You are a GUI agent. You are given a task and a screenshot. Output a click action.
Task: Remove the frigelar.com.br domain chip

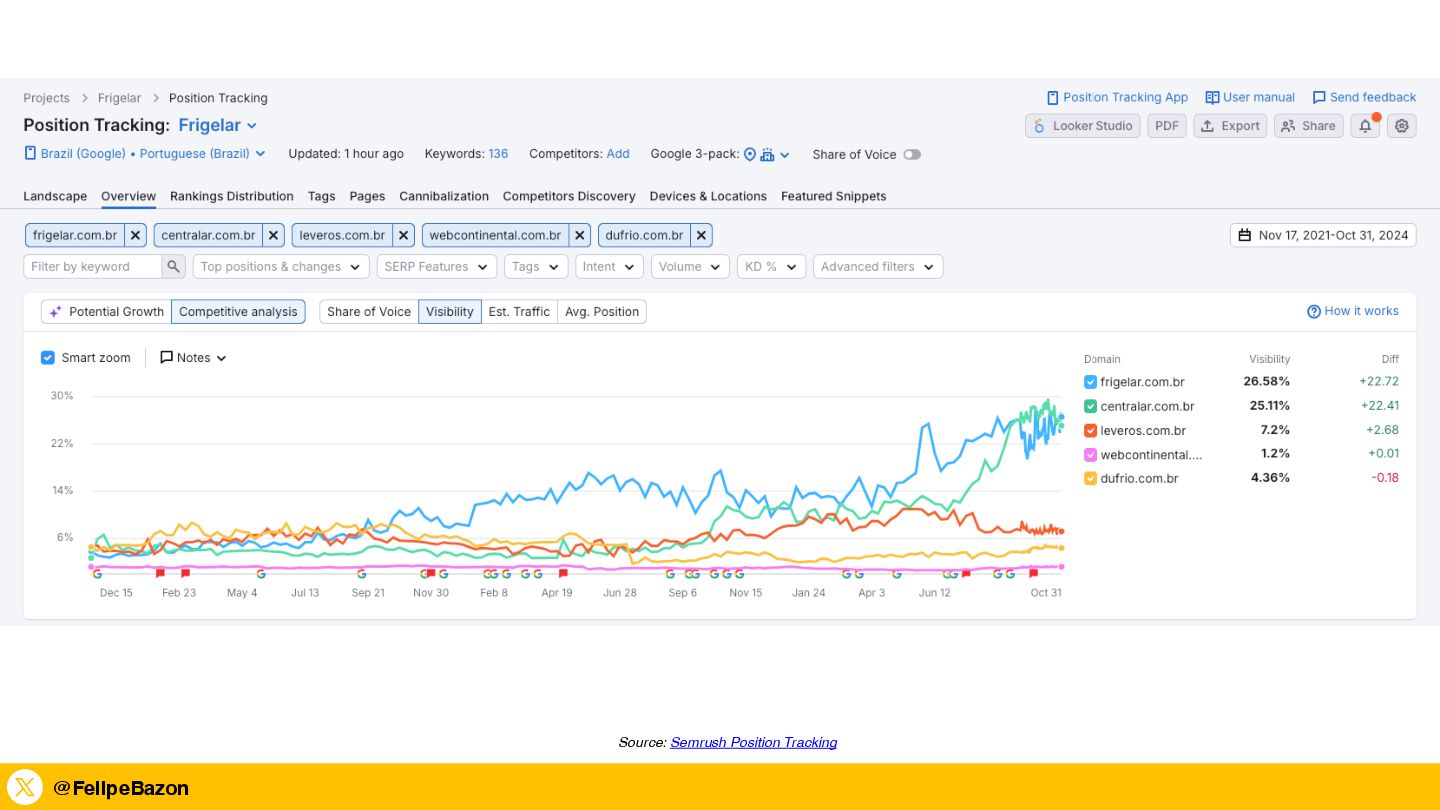[x=136, y=236]
